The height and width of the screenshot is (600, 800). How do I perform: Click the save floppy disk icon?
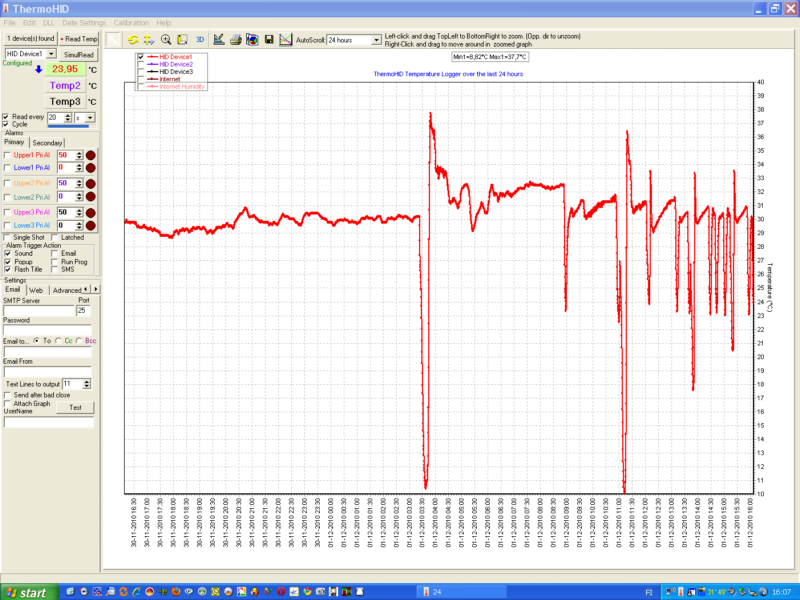(269, 40)
